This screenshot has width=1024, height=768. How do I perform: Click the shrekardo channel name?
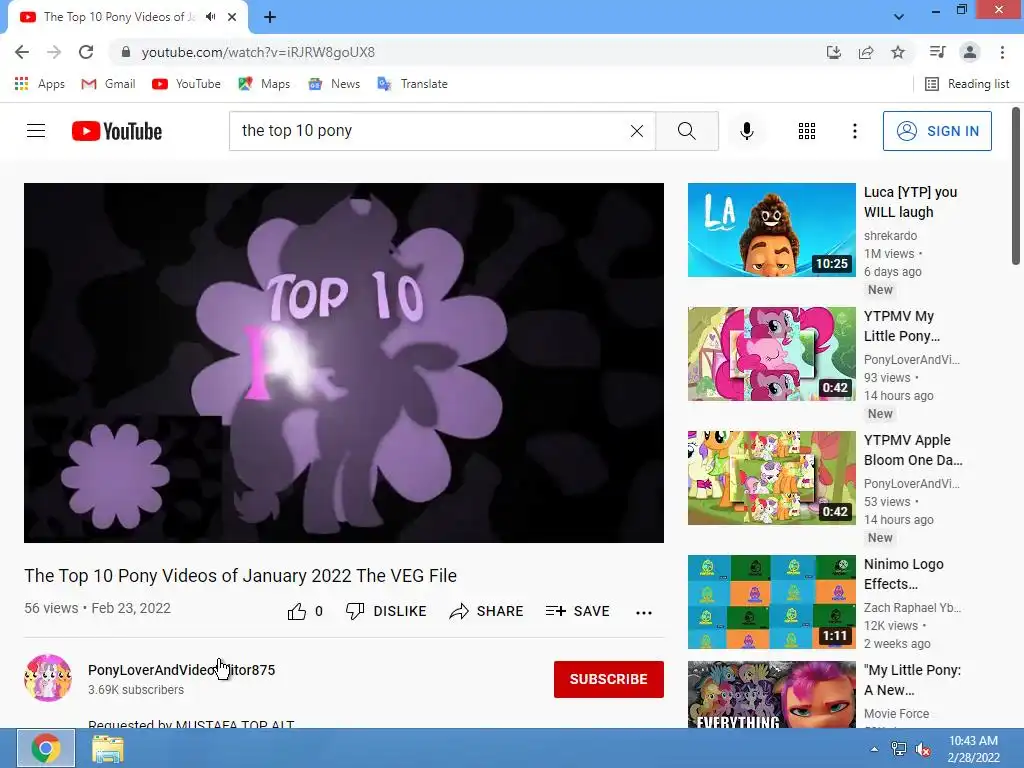point(890,236)
